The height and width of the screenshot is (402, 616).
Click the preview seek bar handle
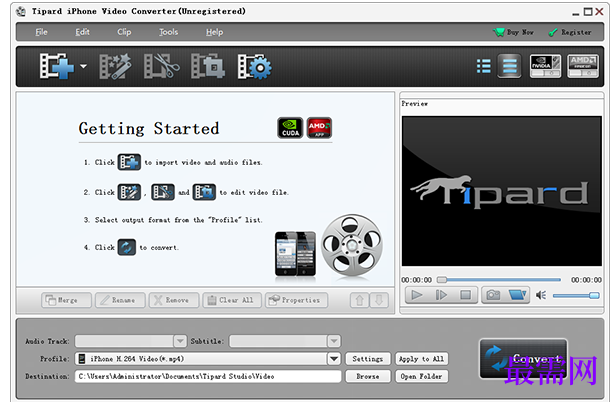click(x=442, y=280)
